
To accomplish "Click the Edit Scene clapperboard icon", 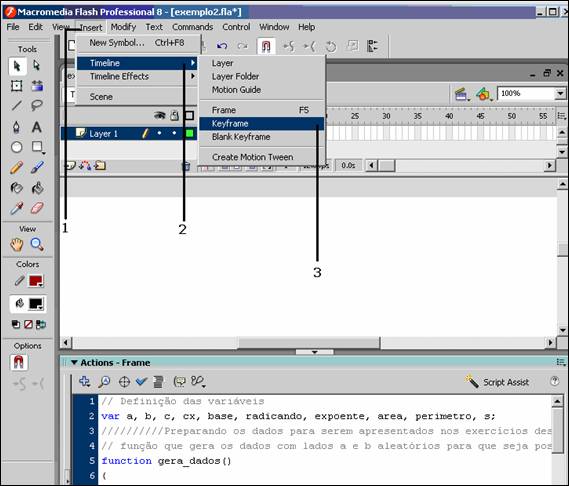I will click(461, 95).
